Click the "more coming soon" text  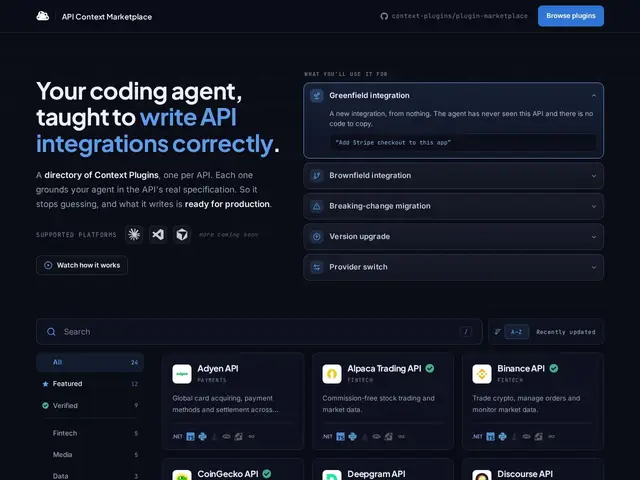coord(229,235)
